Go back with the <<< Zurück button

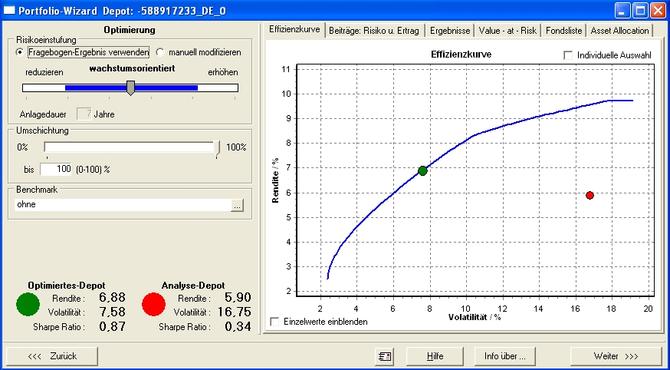pos(52,356)
